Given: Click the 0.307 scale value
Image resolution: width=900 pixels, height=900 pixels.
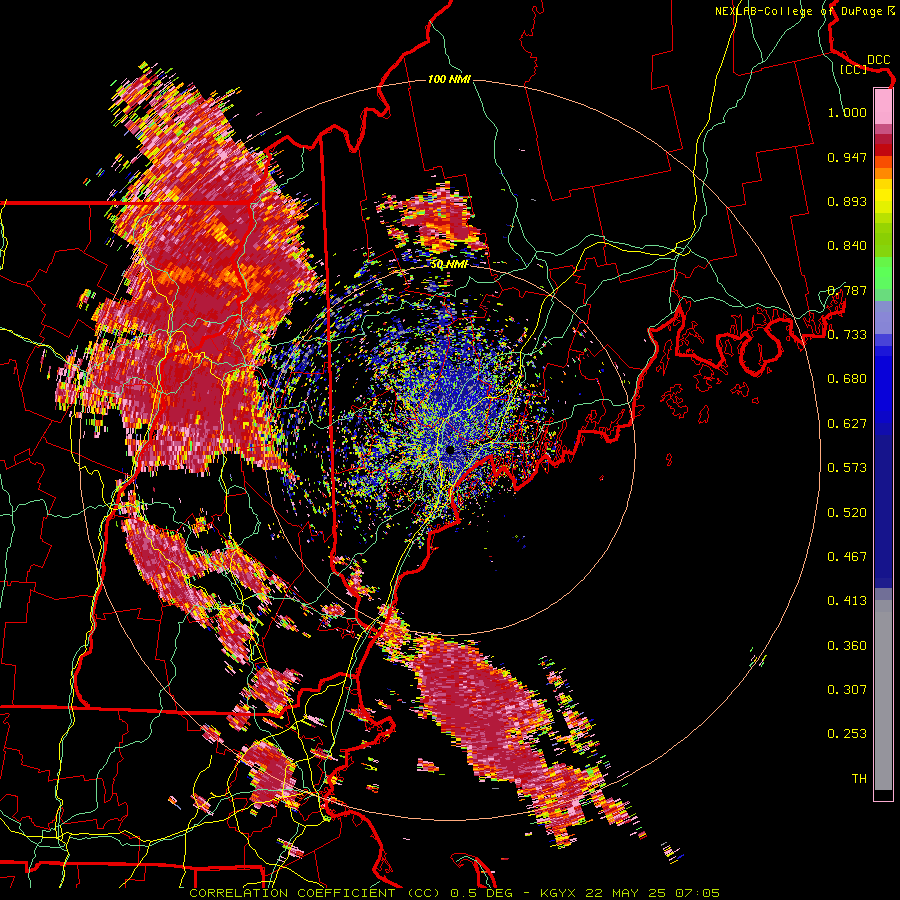Looking at the screenshot, I should click(x=847, y=690).
